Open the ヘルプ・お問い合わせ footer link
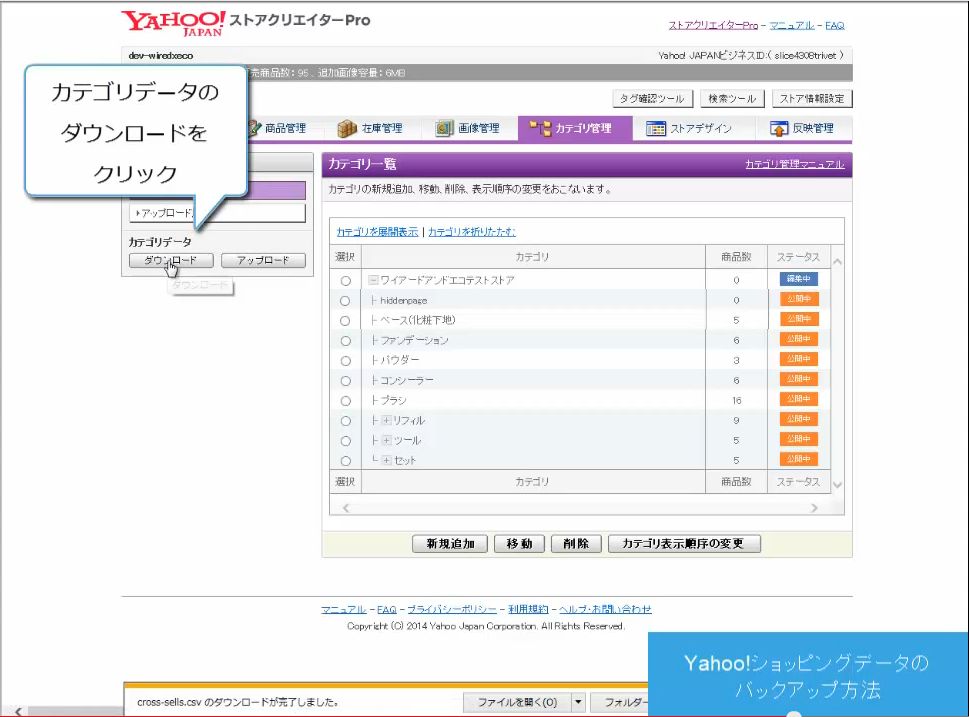 point(605,609)
